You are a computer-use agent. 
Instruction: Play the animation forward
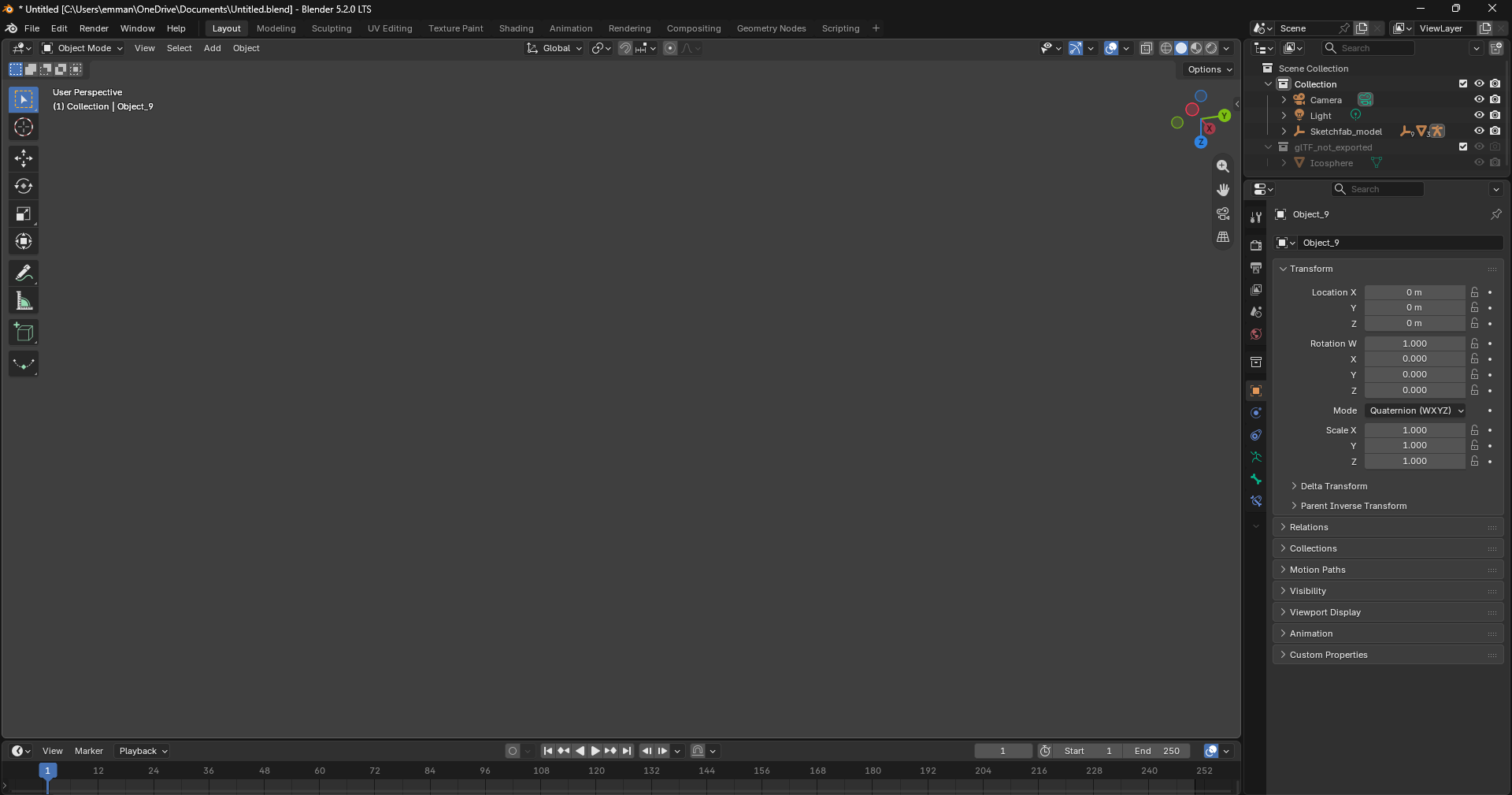tap(595, 751)
